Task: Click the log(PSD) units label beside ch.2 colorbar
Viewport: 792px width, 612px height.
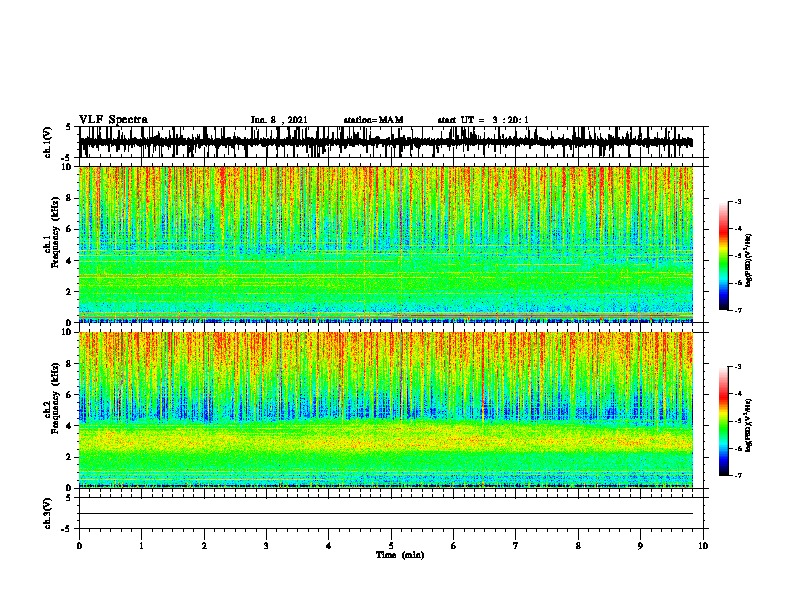Action: (x=749, y=425)
